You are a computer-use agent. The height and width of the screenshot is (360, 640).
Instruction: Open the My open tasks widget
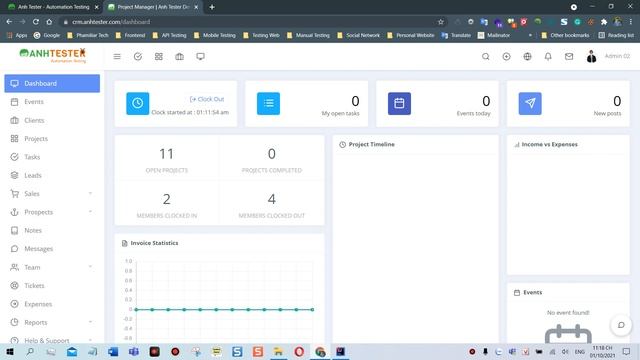click(x=307, y=104)
